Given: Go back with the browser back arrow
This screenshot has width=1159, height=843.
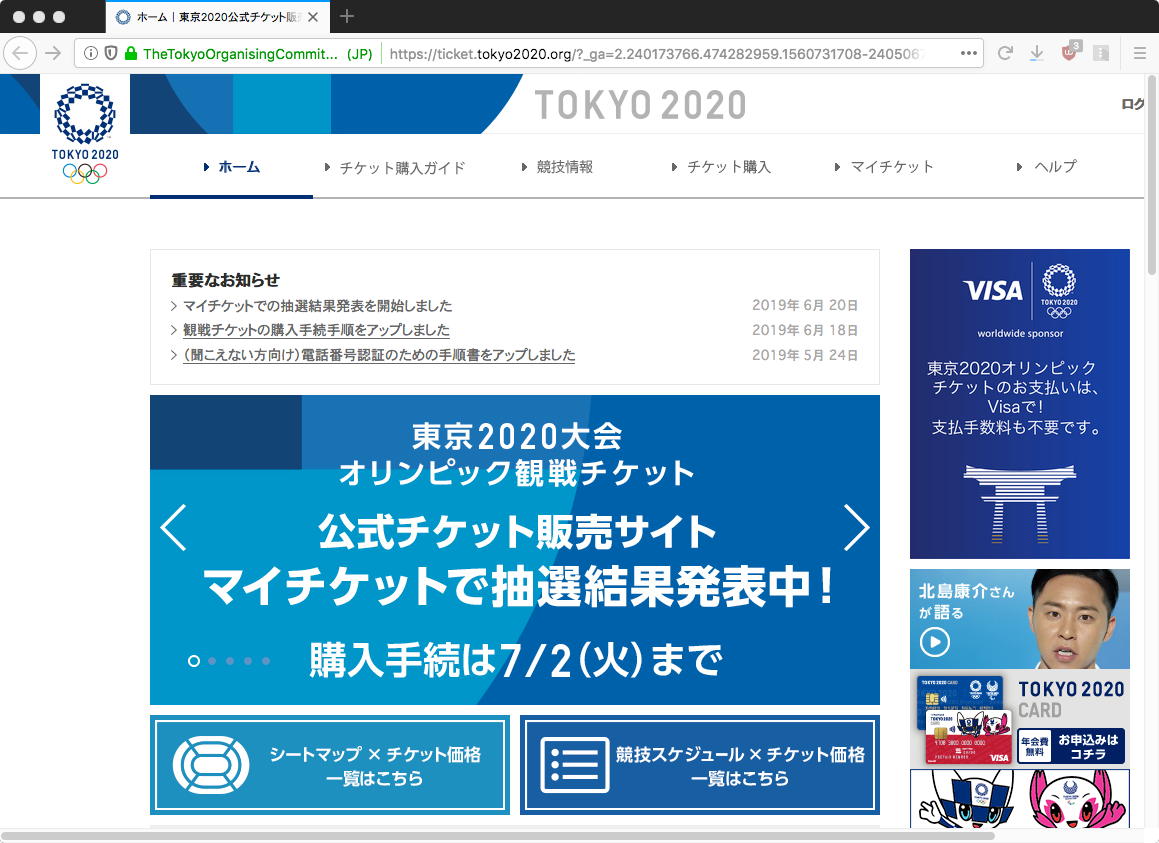Looking at the screenshot, I should pyautogui.click(x=20, y=53).
